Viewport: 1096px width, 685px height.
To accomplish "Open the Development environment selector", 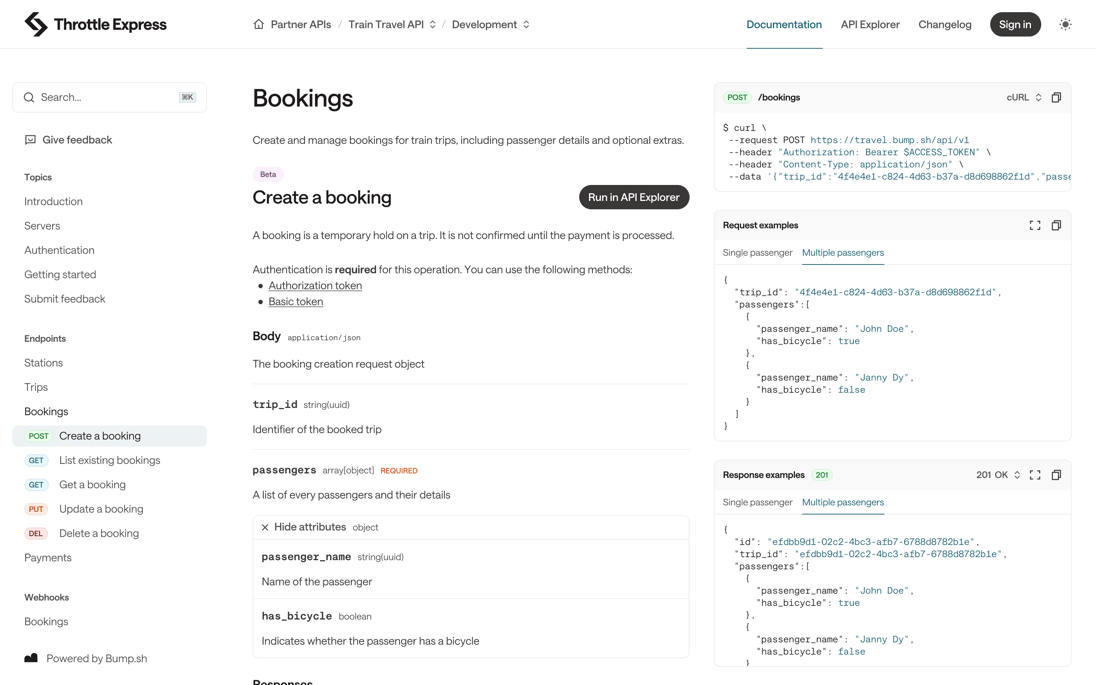I will pos(490,24).
